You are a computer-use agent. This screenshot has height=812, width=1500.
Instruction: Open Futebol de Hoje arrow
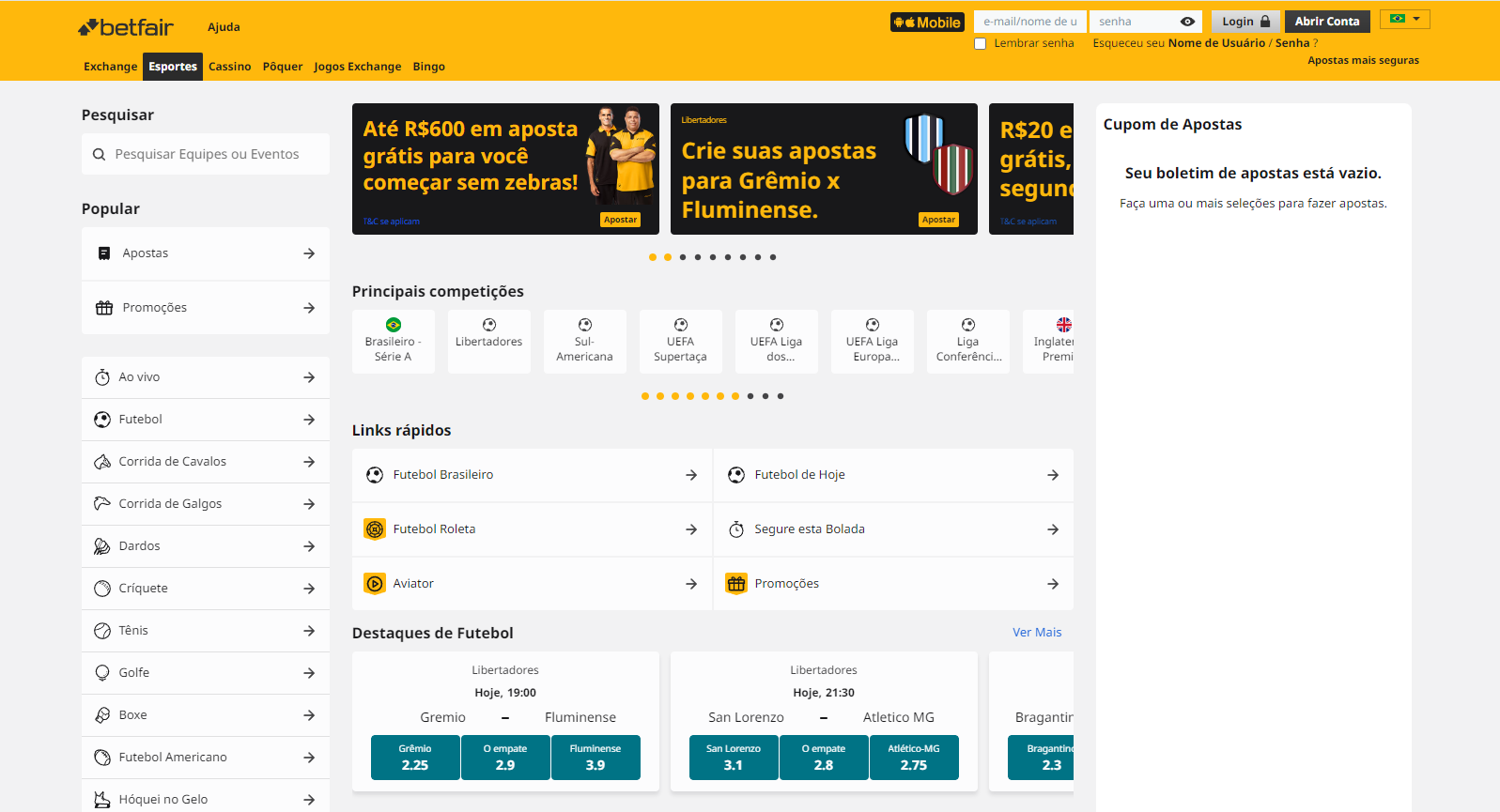[x=1053, y=475]
